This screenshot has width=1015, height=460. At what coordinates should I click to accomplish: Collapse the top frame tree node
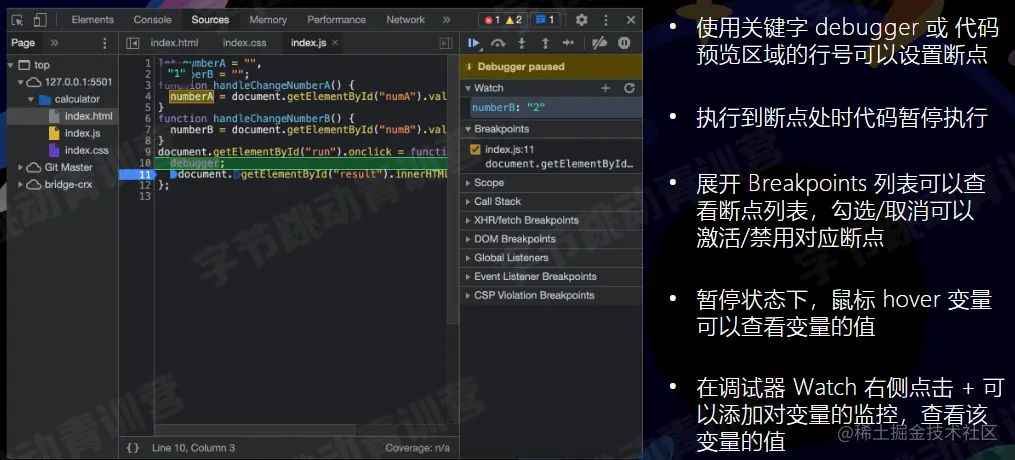click(11, 65)
